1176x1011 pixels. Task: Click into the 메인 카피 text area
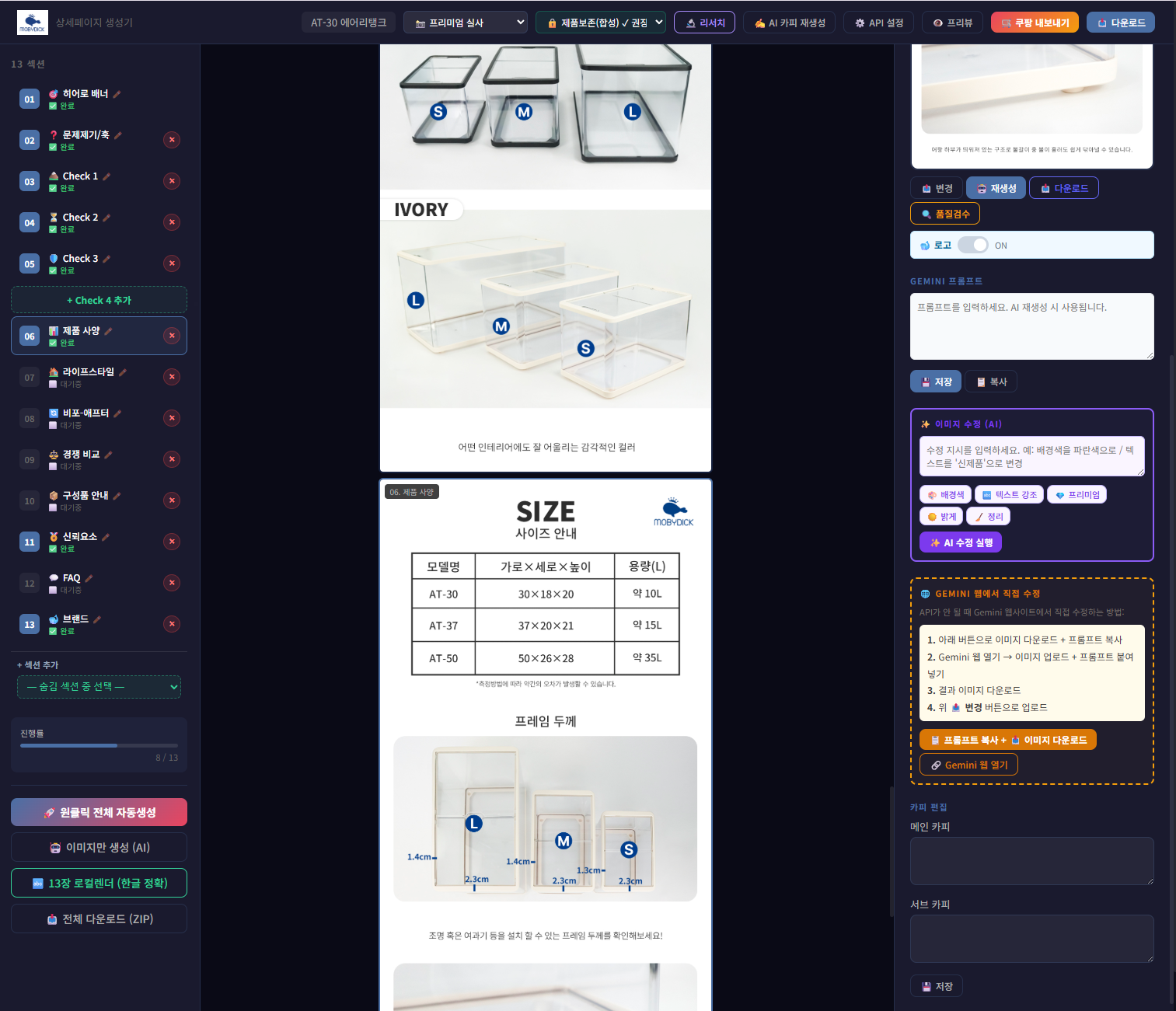click(x=1032, y=861)
